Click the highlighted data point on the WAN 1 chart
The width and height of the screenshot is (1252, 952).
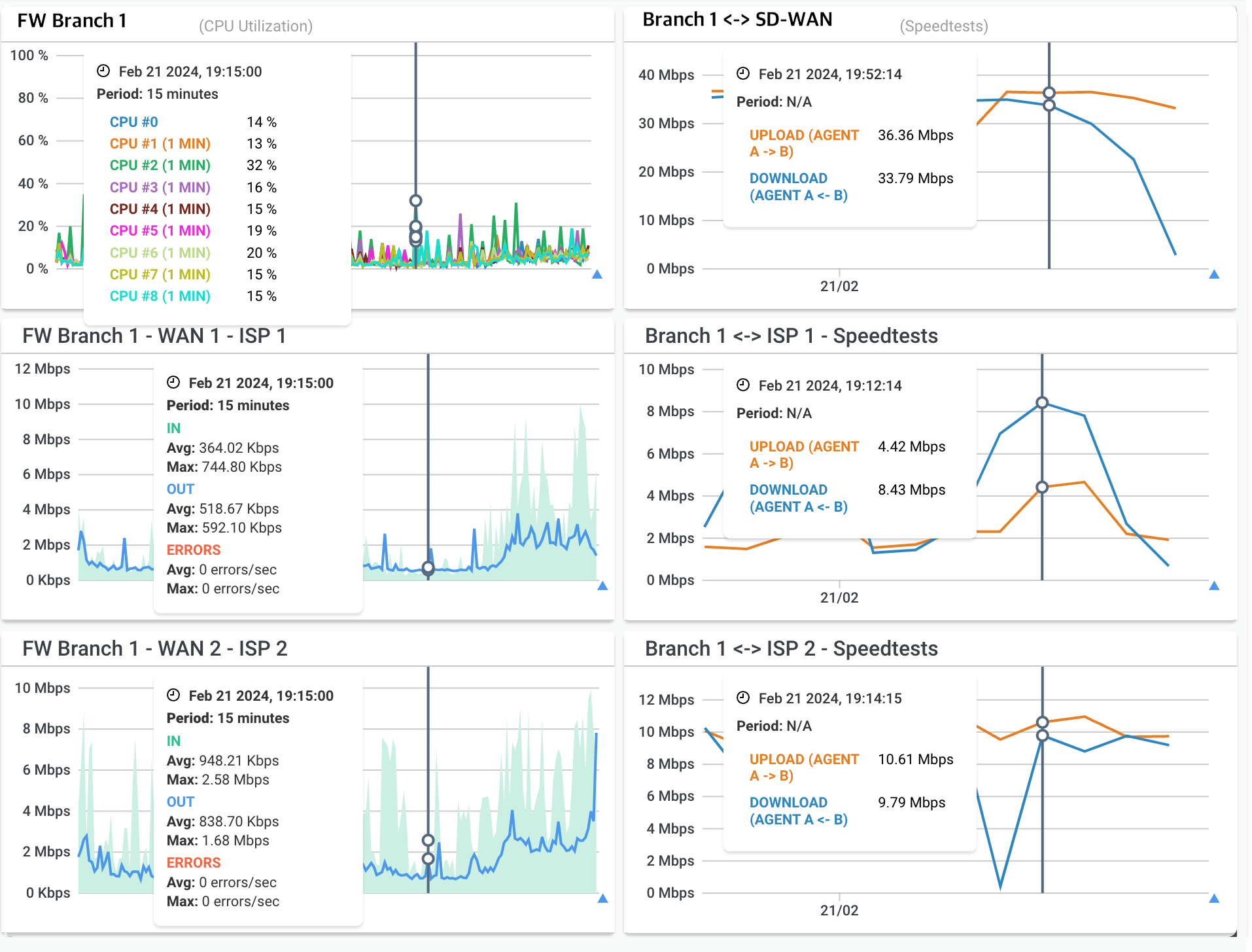428,569
